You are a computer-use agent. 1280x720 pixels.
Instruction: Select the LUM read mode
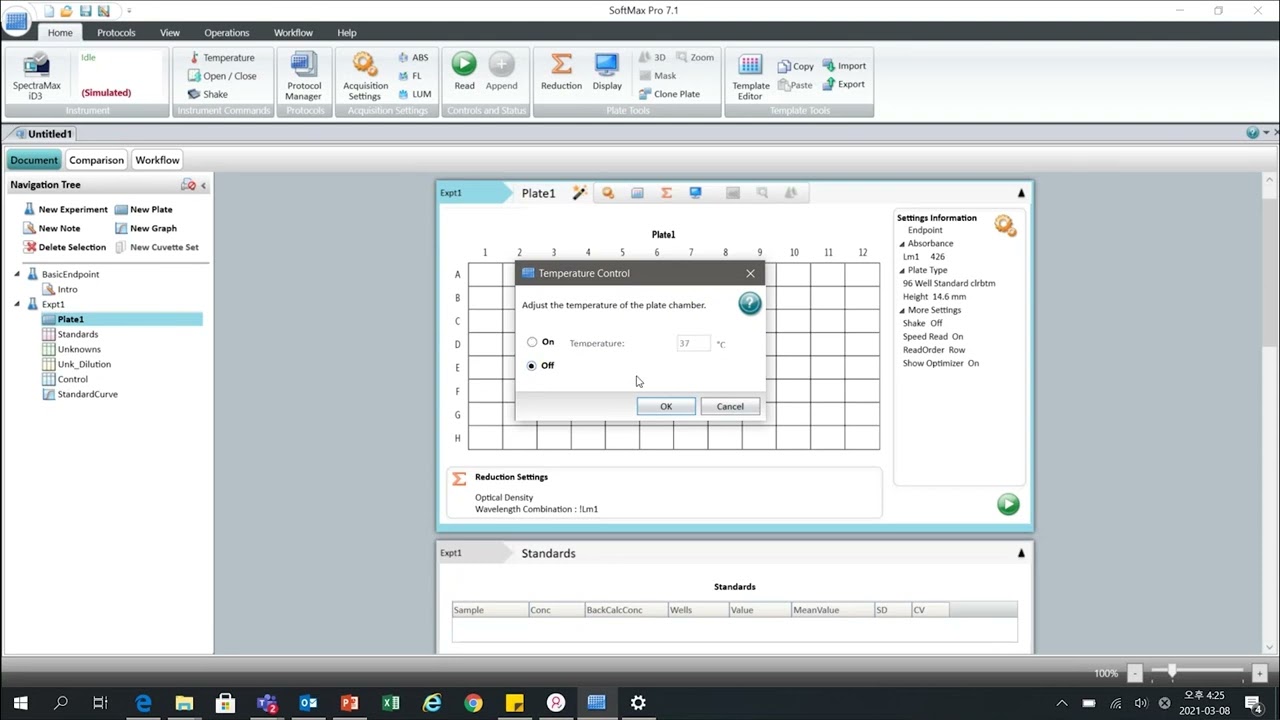click(x=414, y=94)
